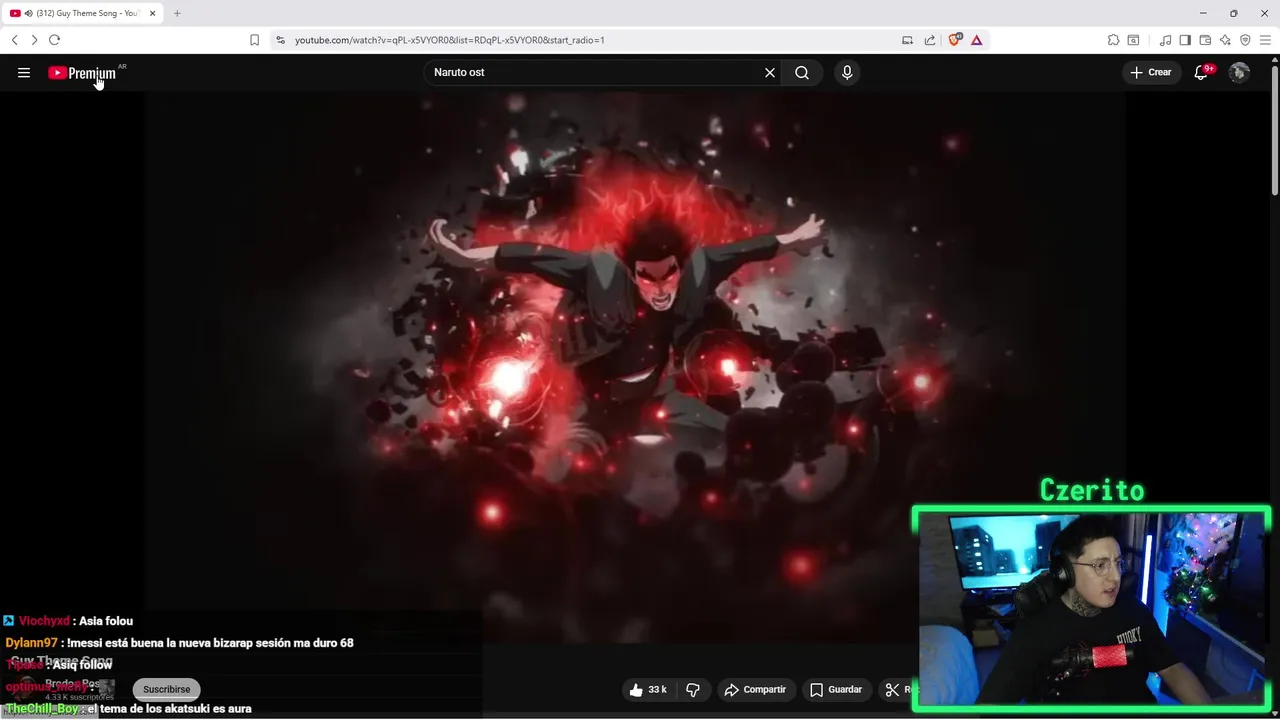This screenshot has width=1280, height=720.
Task: Open the Brave main menu
Action: click(x=1265, y=40)
